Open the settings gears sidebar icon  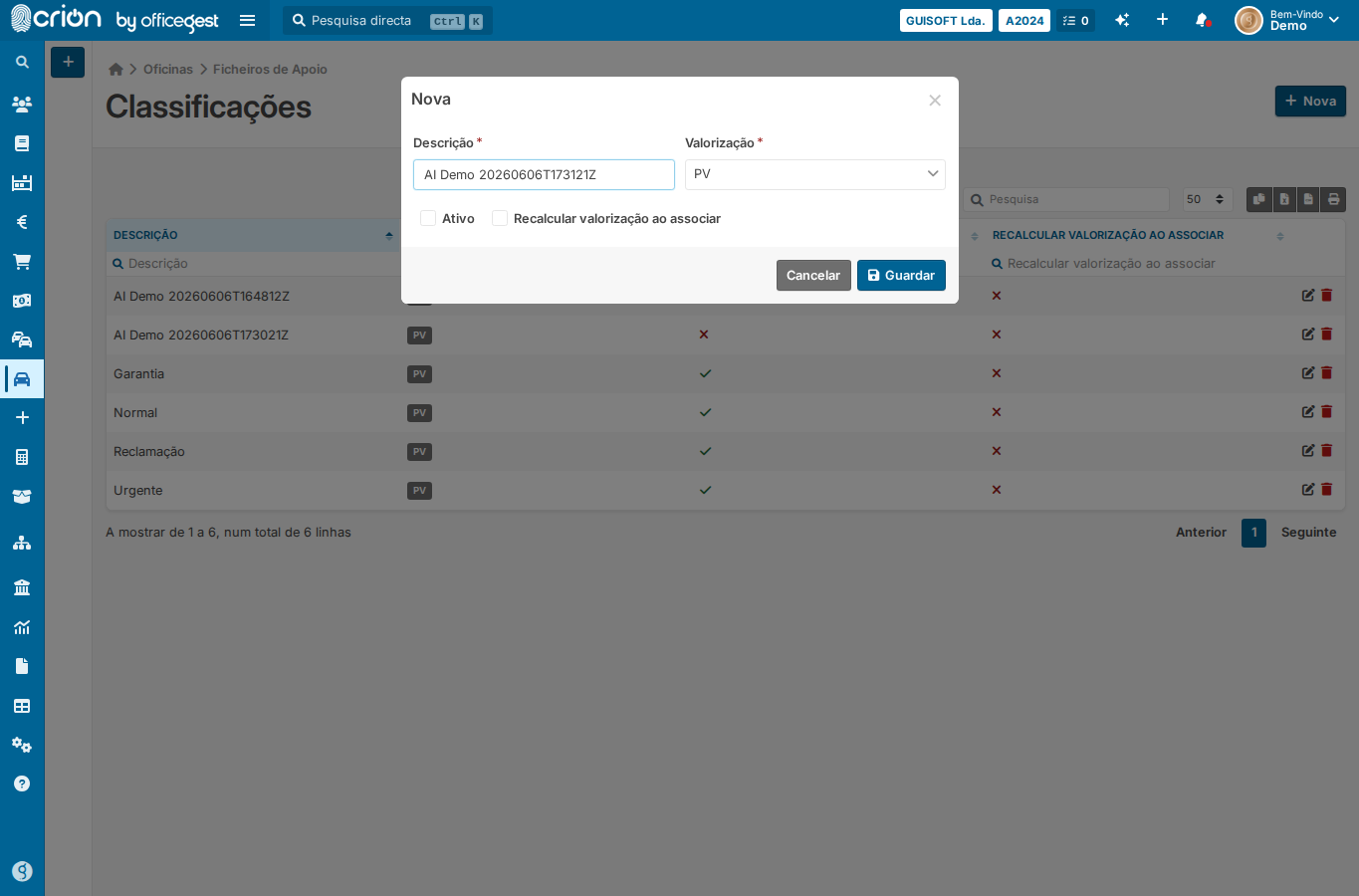click(x=22, y=745)
